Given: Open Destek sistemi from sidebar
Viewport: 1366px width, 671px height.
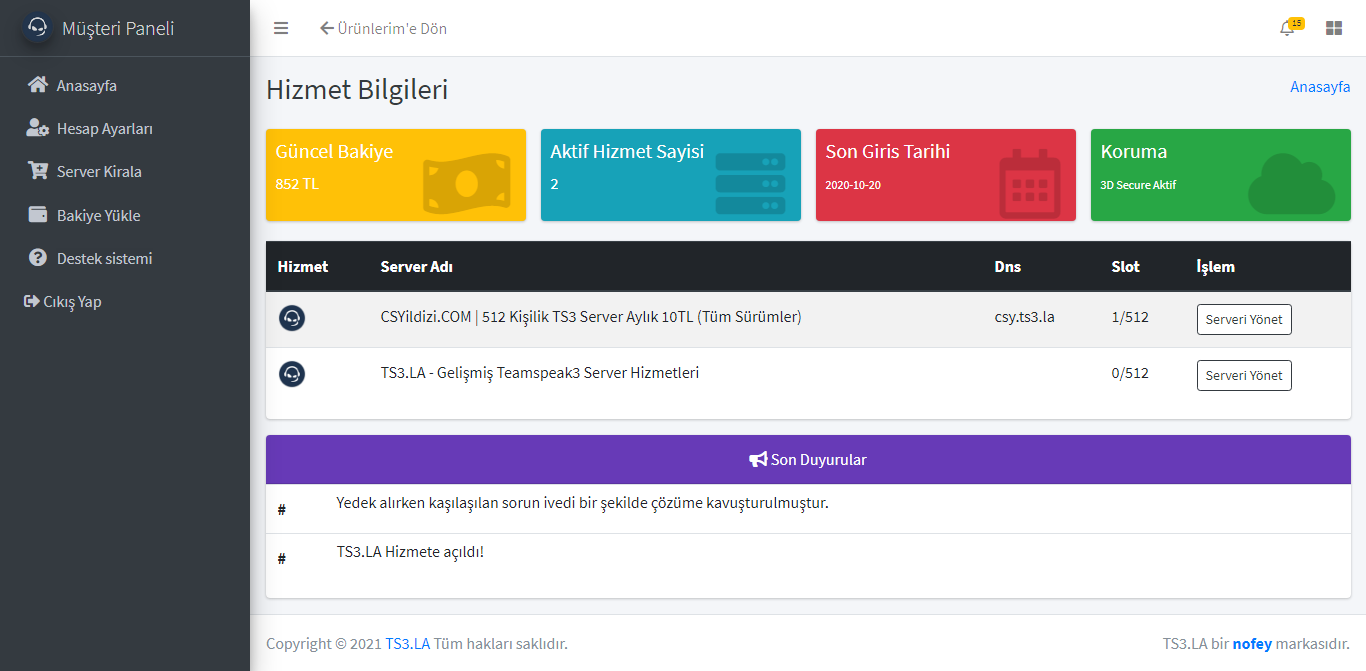Looking at the screenshot, I should [x=104, y=258].
